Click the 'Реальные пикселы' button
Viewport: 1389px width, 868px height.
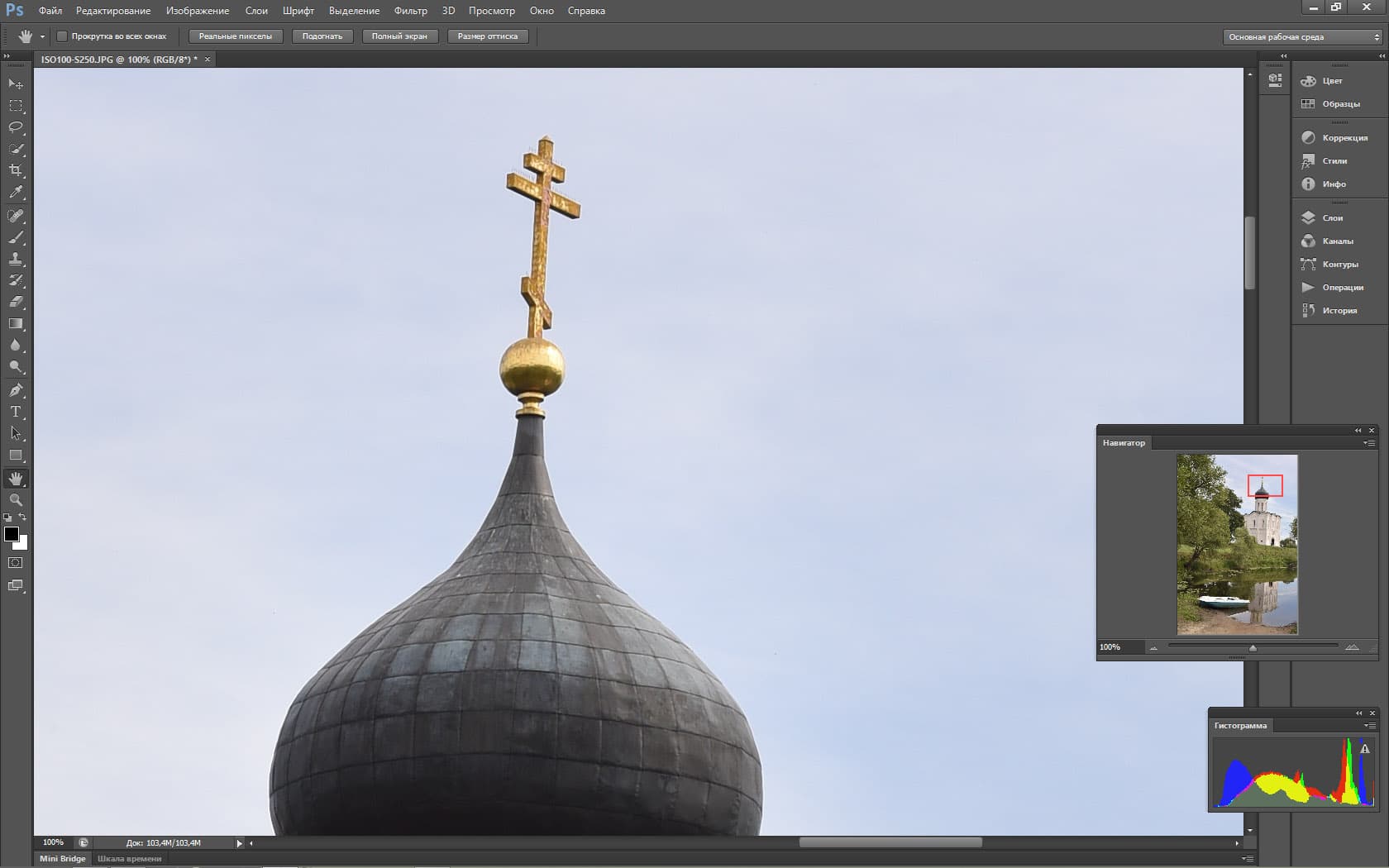point(236,36)
